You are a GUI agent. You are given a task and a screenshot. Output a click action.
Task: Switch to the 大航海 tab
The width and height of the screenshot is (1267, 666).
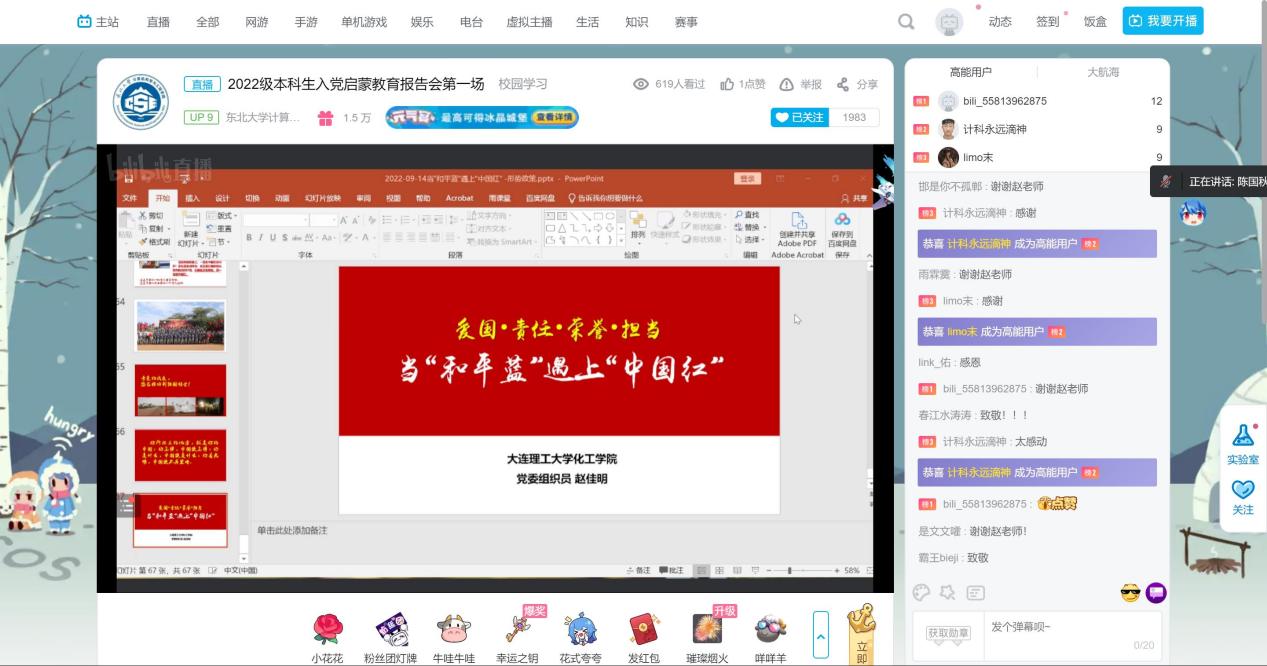(x=1103, y=72)
